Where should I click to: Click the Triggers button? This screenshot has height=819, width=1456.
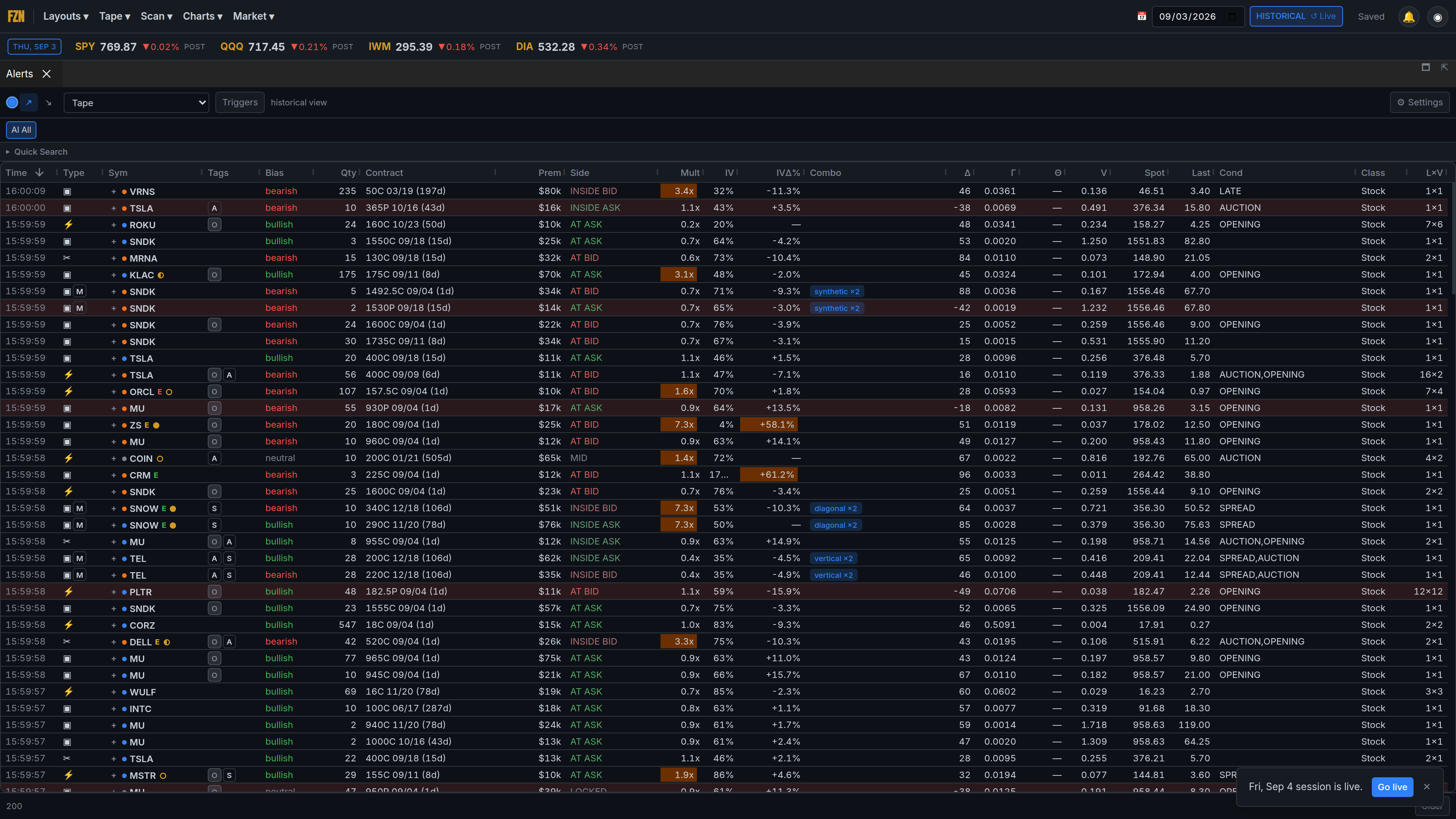240,102
